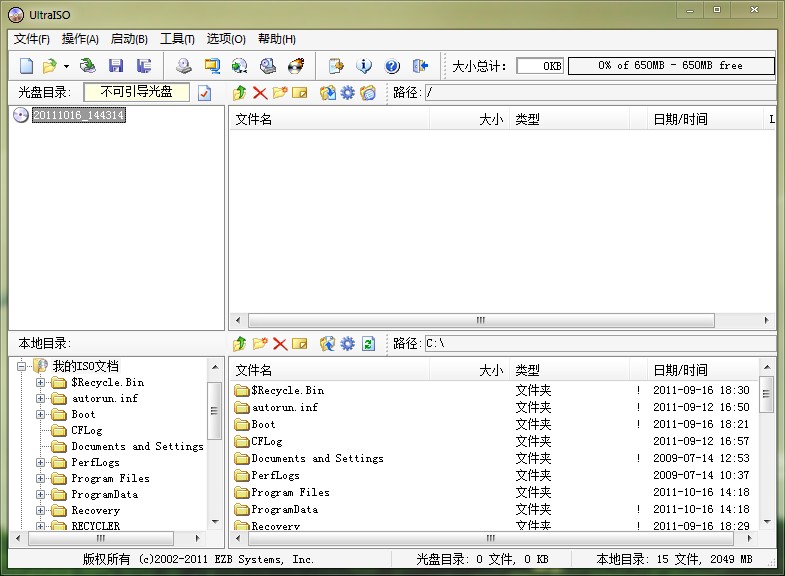Open Help via the question mark icon

point(392,66)
